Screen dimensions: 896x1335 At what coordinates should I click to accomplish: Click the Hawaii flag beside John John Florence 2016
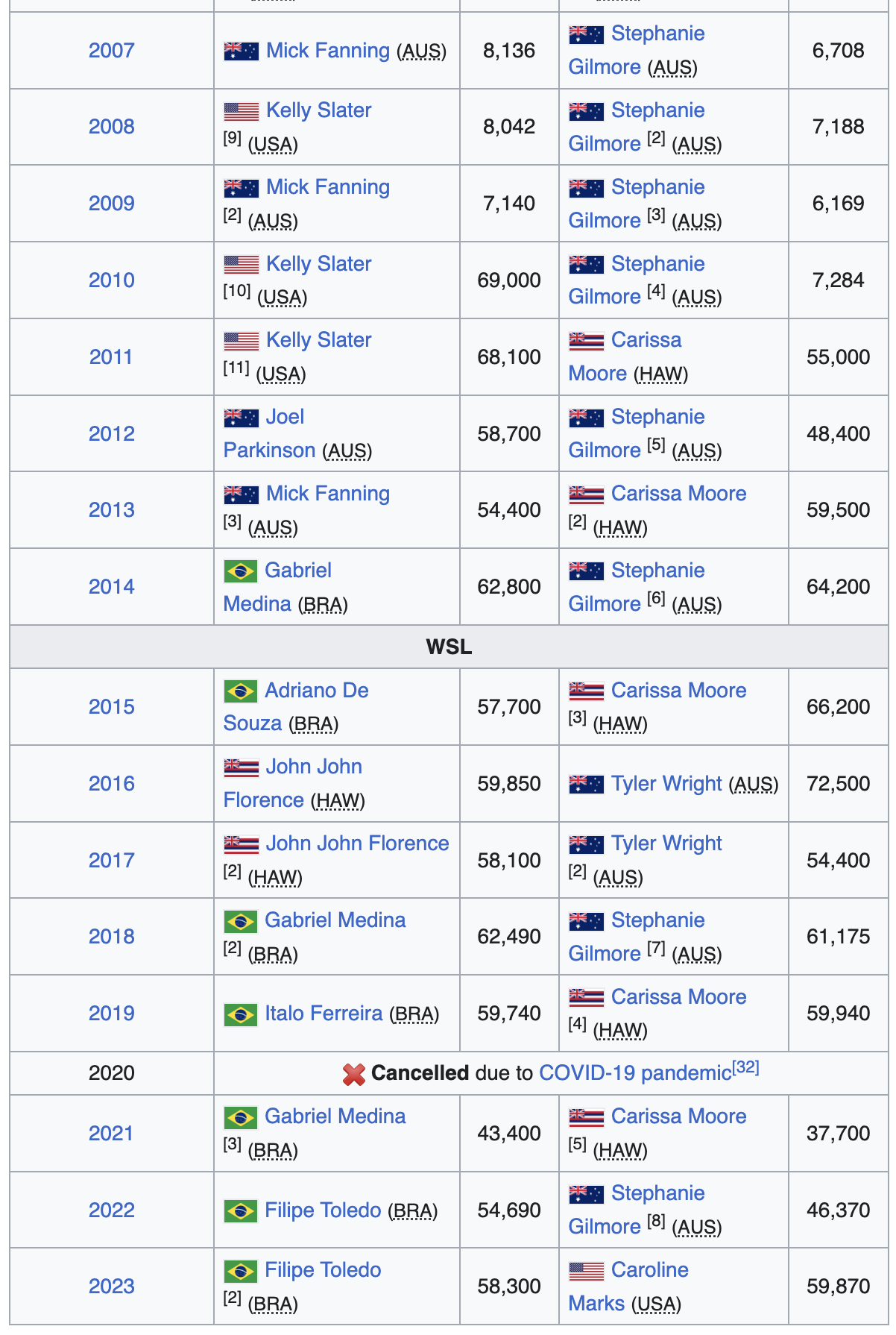coord(242,767)
